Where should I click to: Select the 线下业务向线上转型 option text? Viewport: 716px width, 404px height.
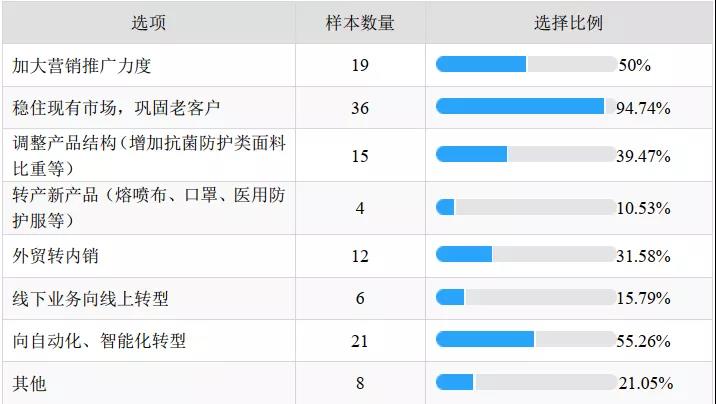click(x=90, y=299)
